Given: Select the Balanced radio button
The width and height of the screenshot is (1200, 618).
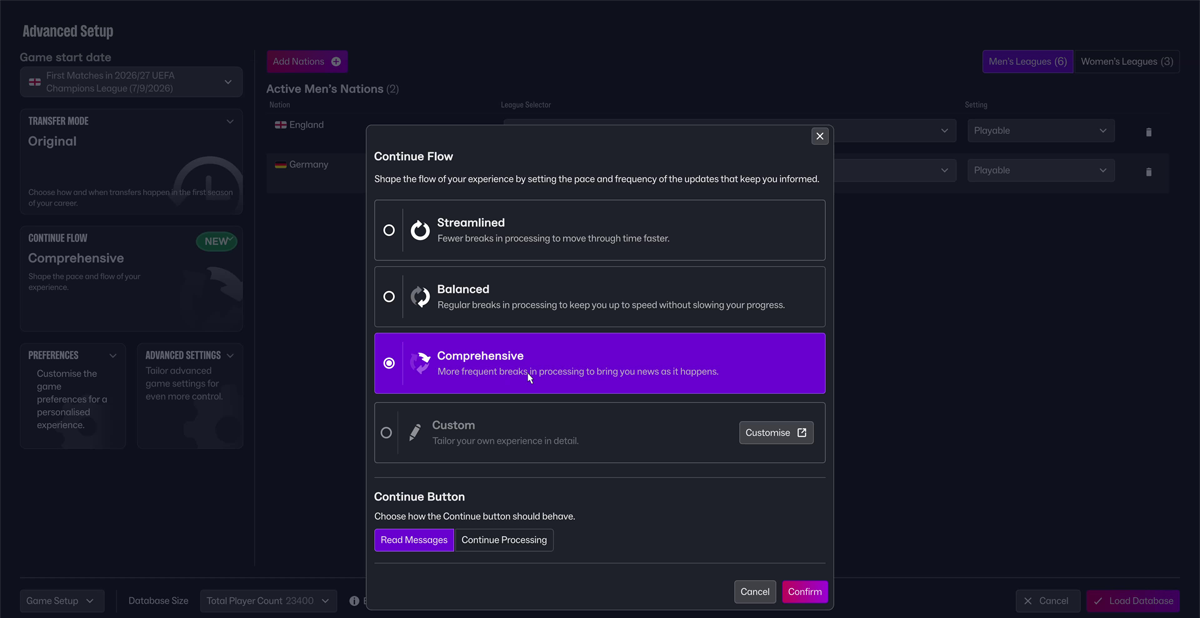Looking at the screenshot, I should [389, 296].
